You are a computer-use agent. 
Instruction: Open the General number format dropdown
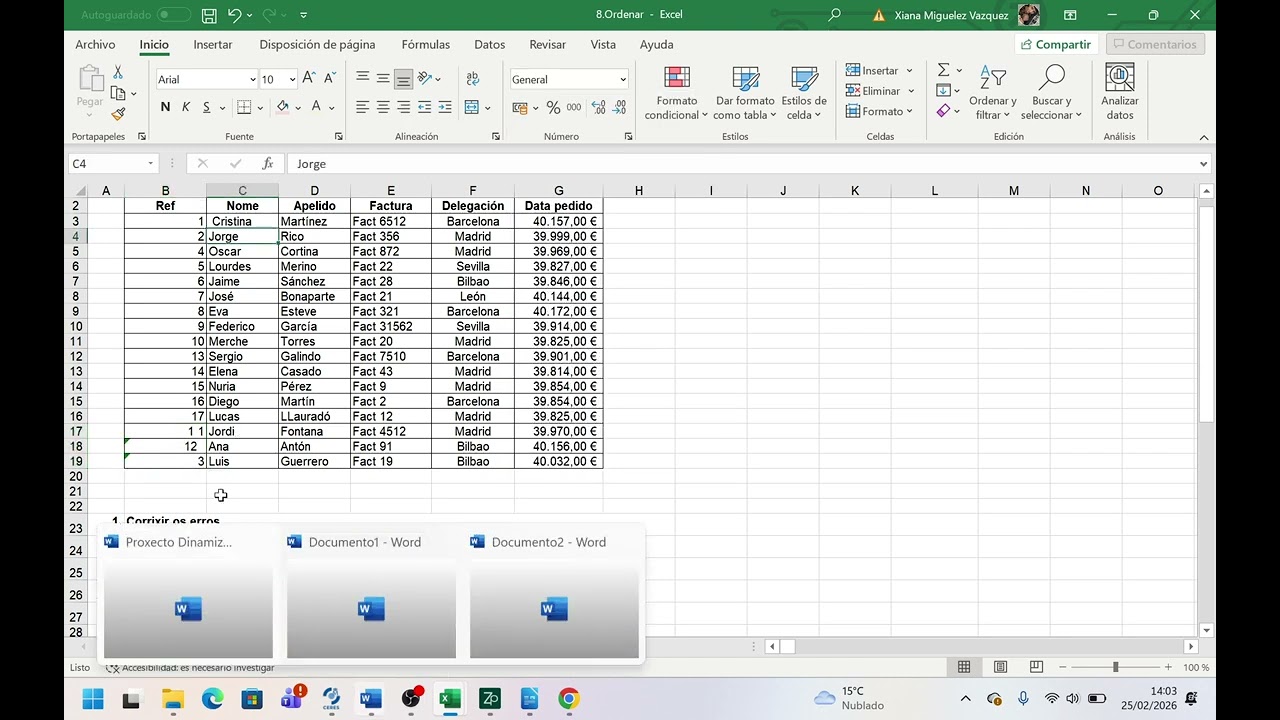(x=622, y=79)
